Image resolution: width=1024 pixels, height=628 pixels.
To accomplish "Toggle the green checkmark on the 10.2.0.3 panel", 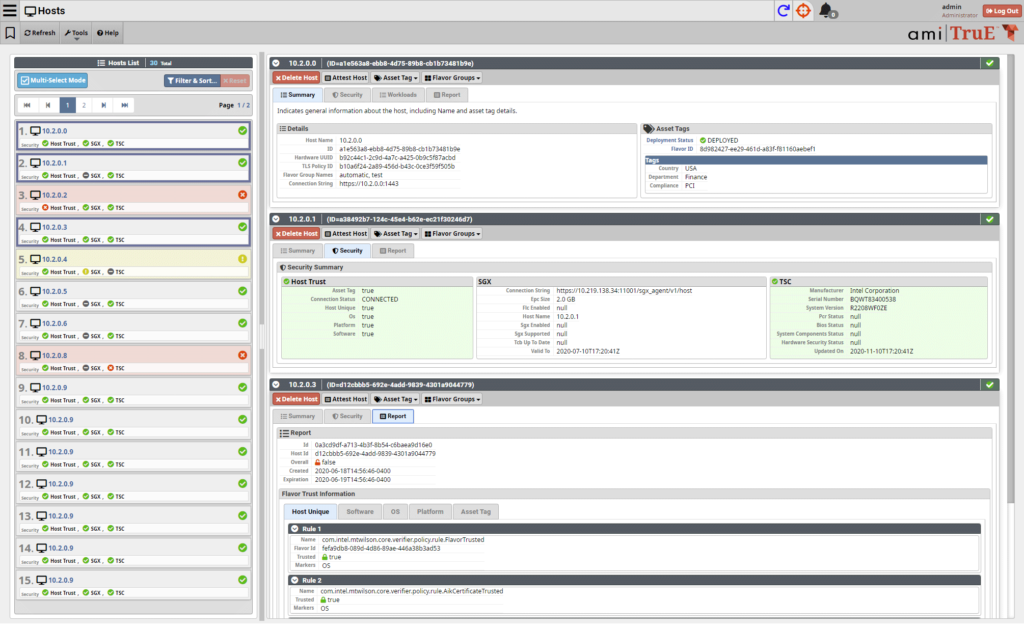I will pyautogui.click(x=989, y=385).
